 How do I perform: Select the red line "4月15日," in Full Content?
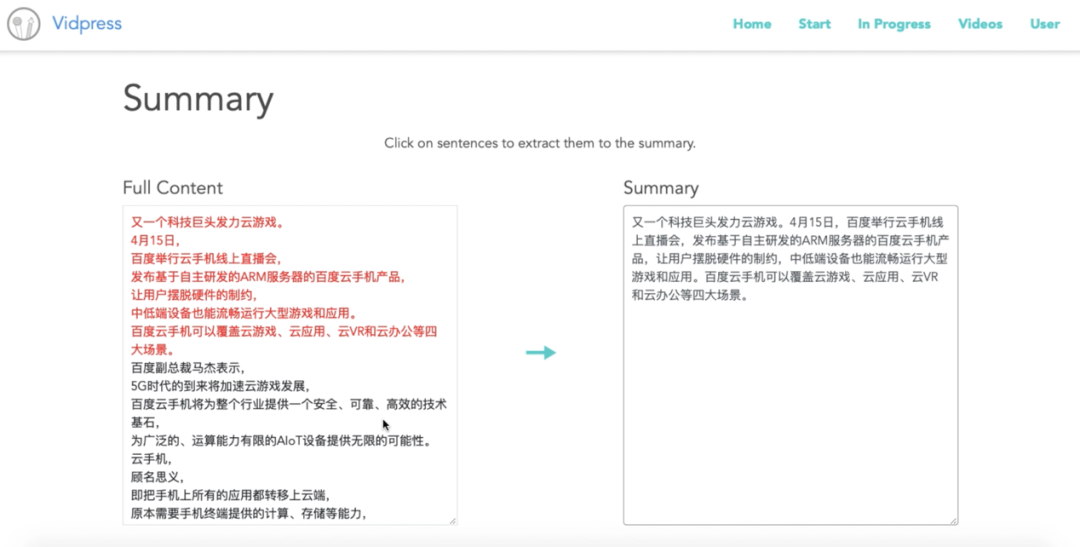tap(156, 240)
